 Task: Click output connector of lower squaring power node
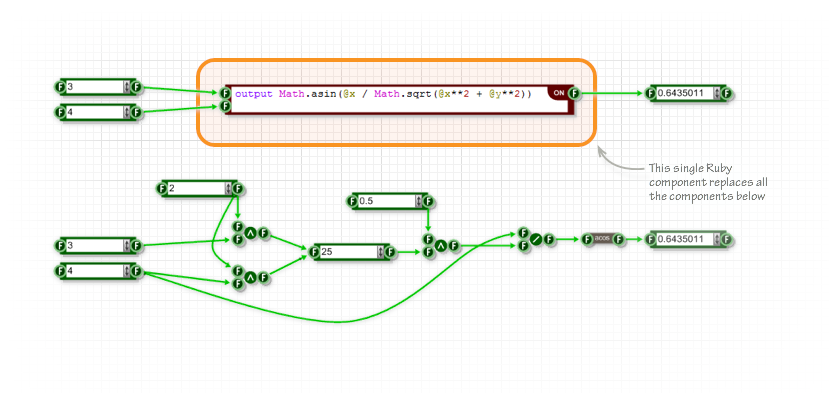tap(263, 278)
